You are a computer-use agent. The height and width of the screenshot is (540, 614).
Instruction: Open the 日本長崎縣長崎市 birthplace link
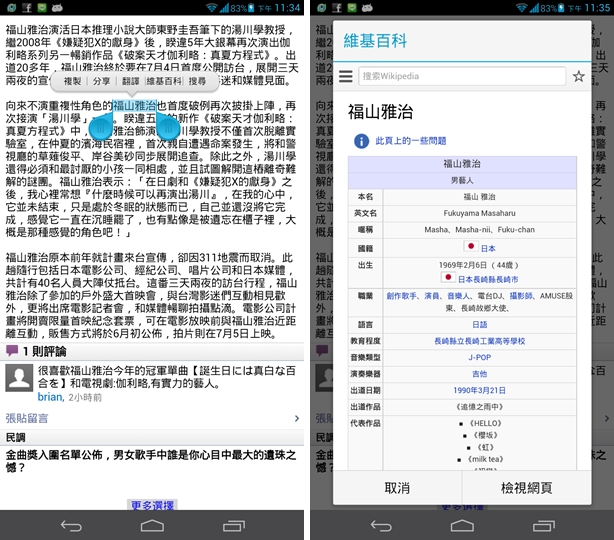tap(488, 279)
